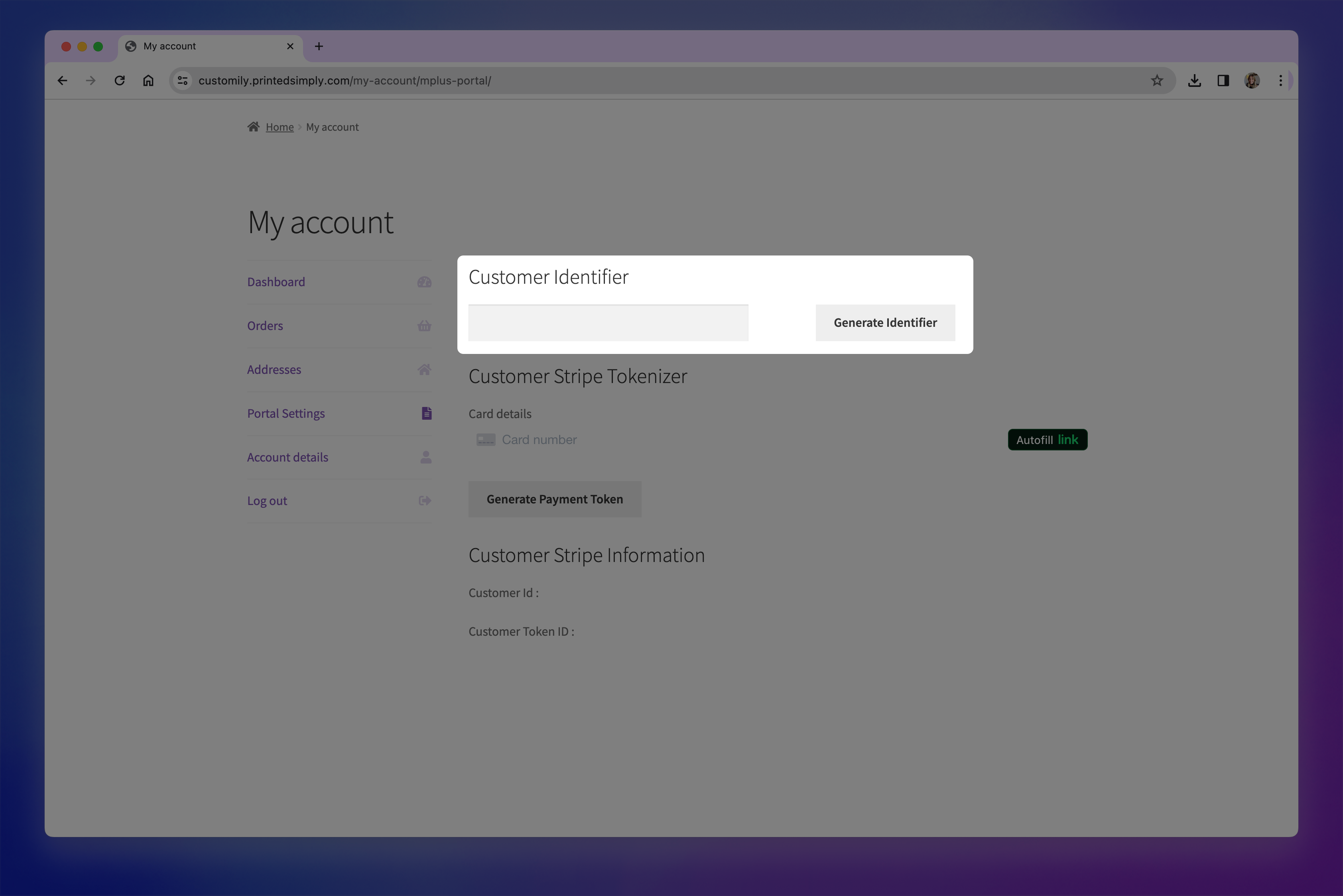1343x896 pixels.
Task: Reload the current page
Action: (x=120, y=81)
